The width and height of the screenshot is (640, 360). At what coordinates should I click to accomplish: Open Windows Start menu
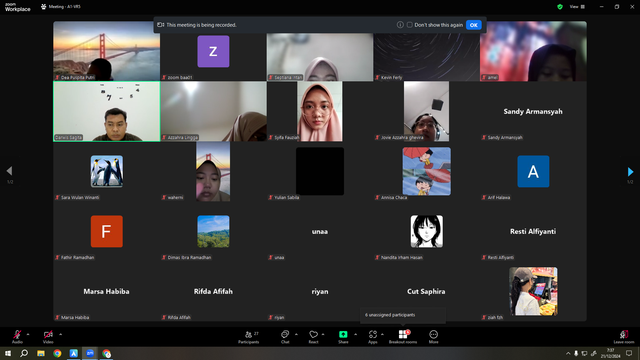pyautogui.click(x=8, y=353)
